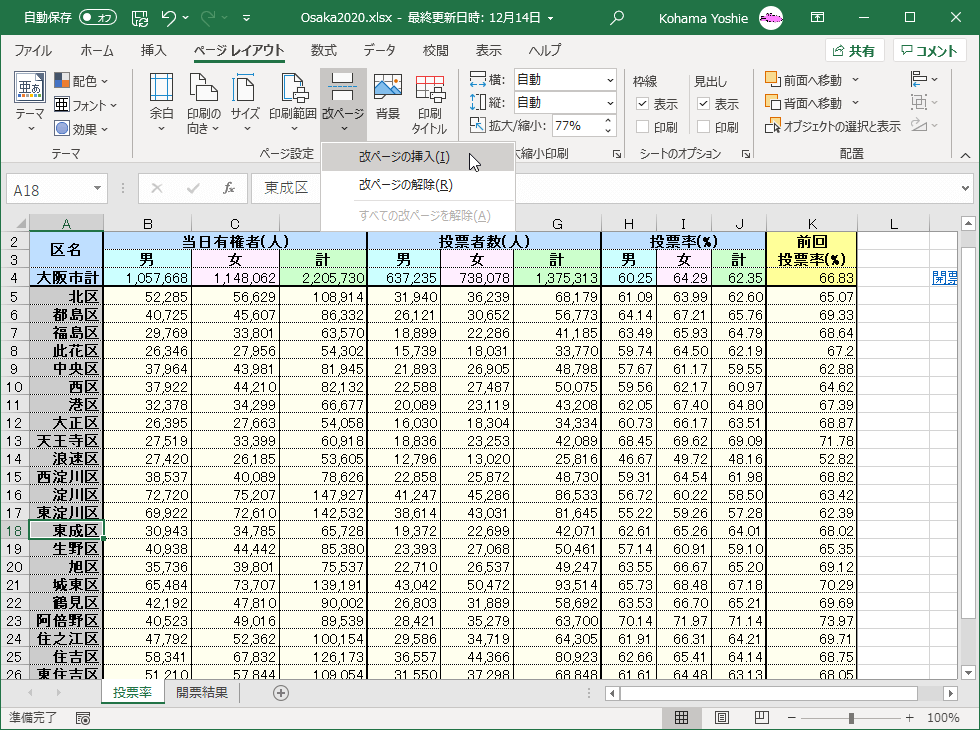
Task: Click the save icon in title bar
Action: coord(140,18)
